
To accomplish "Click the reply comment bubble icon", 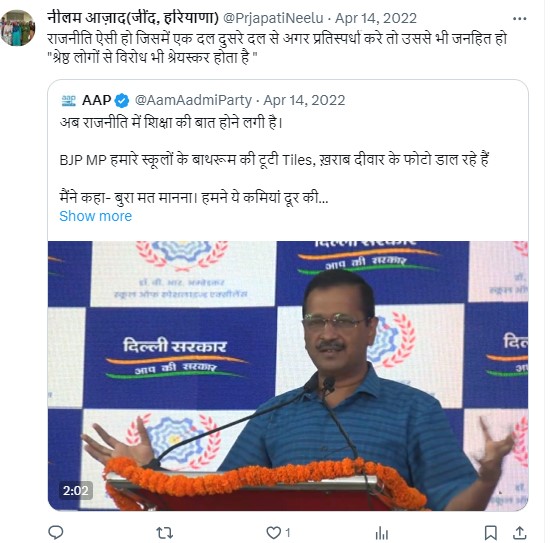I will [56, 532].
